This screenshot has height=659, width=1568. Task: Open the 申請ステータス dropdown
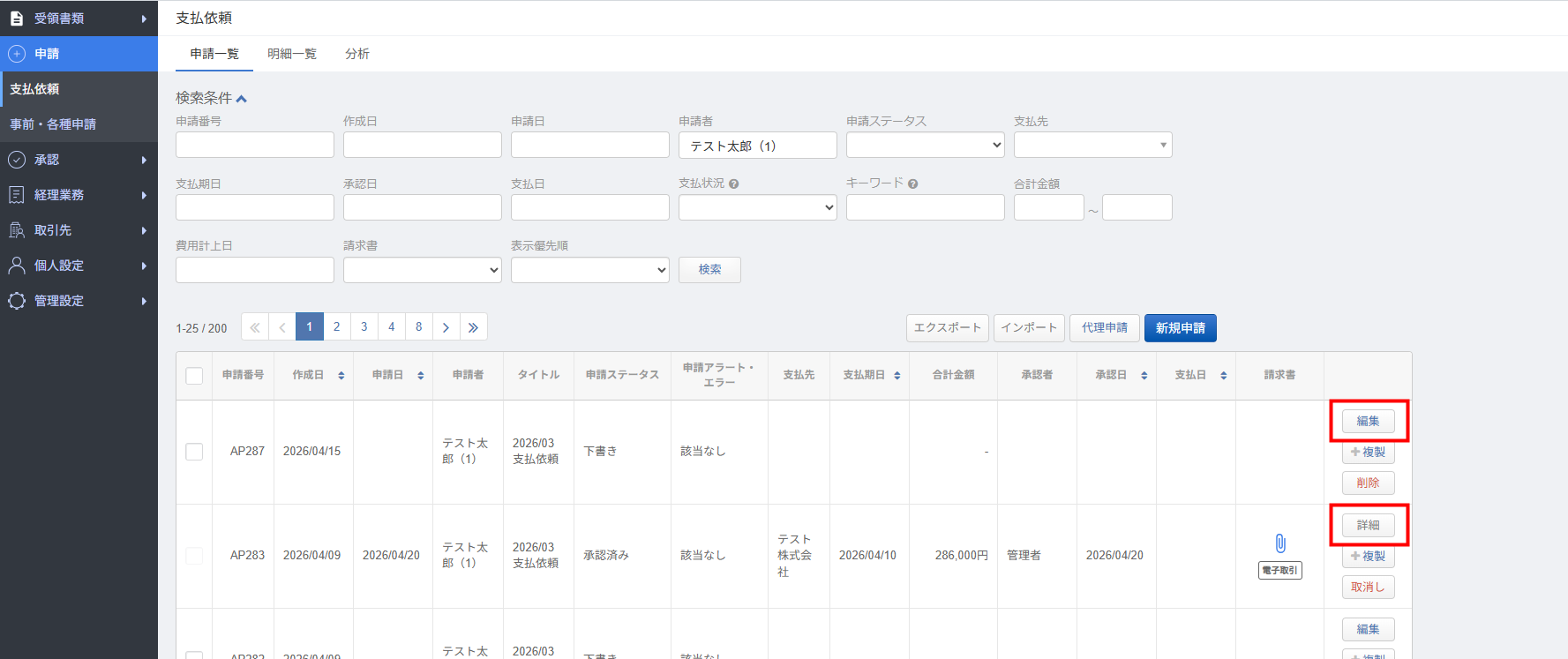(925, 145)
